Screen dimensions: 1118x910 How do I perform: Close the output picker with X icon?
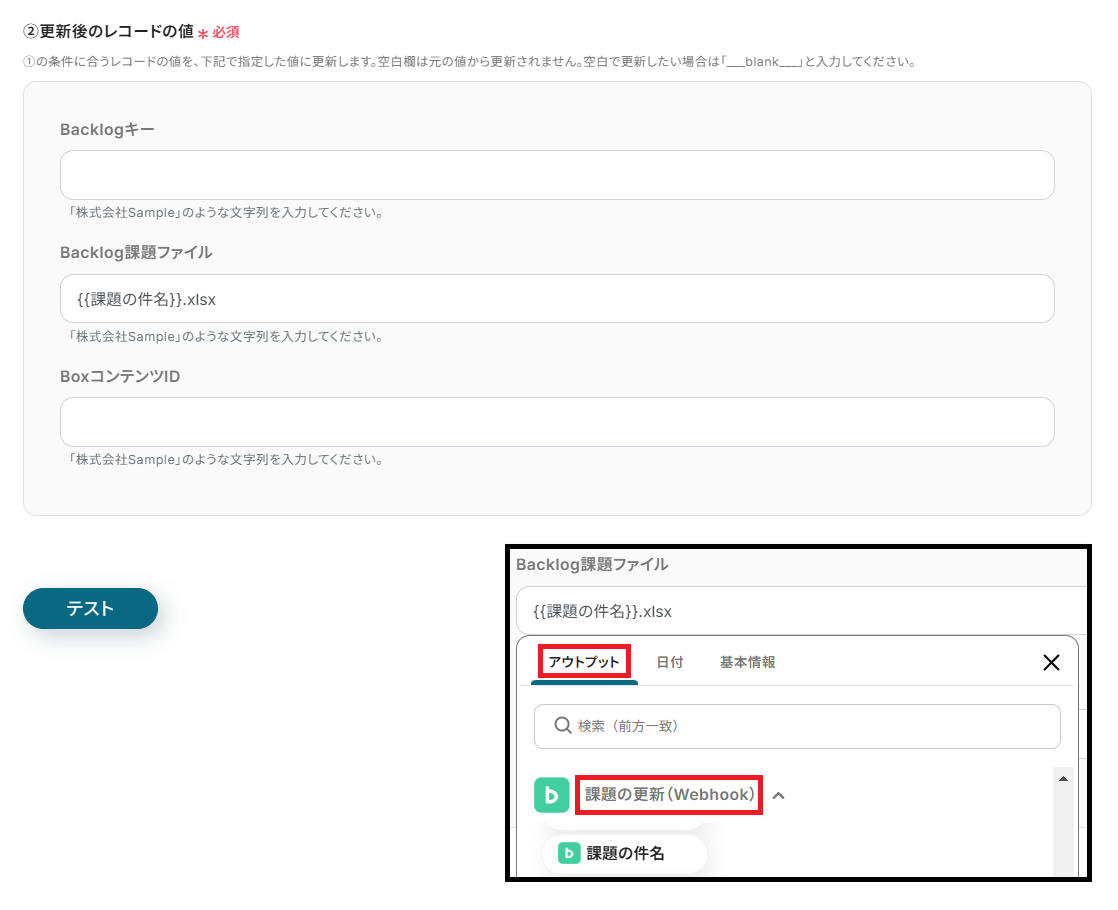1051,663
